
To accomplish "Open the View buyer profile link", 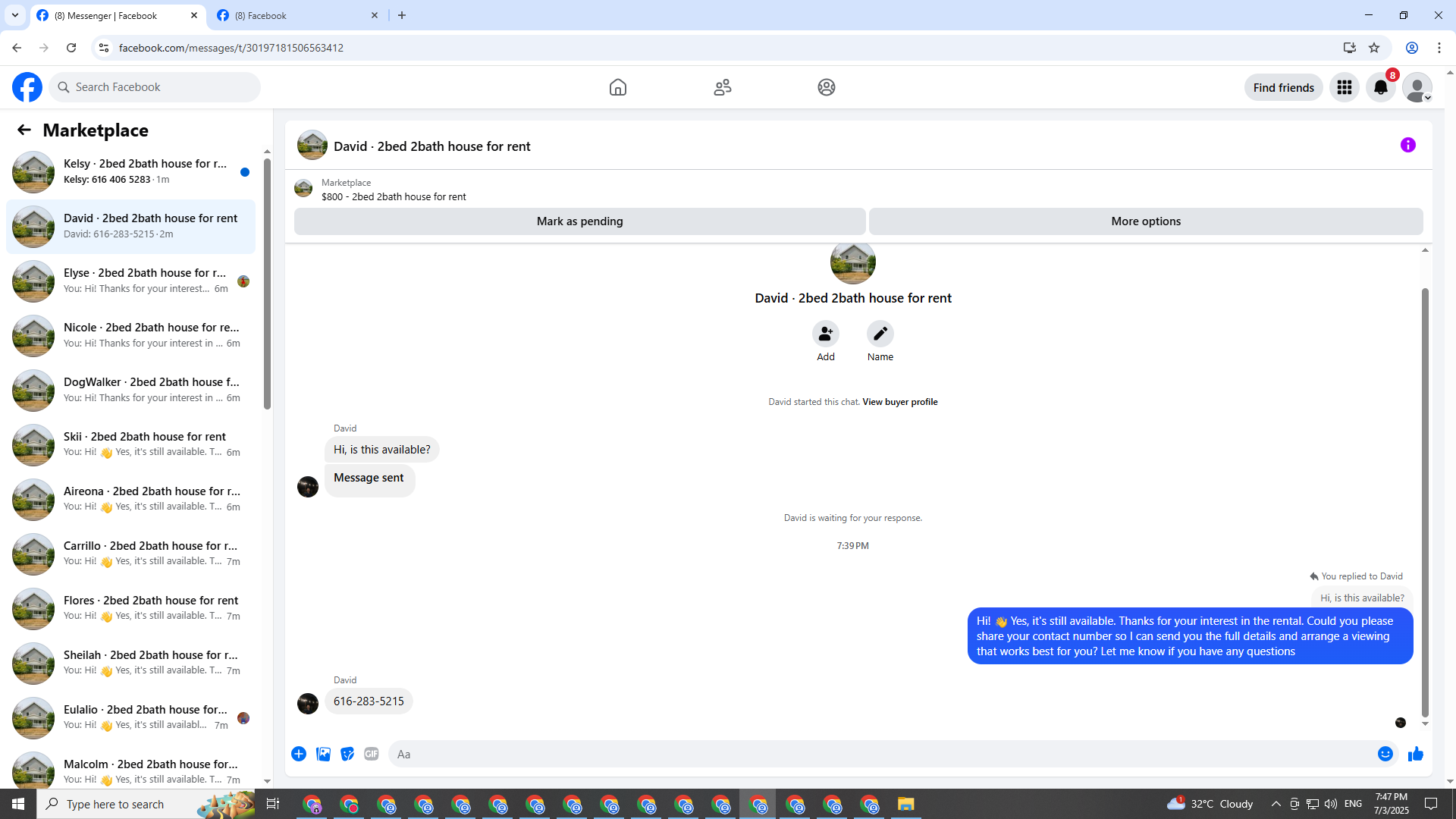I will (x=899, y=402).
